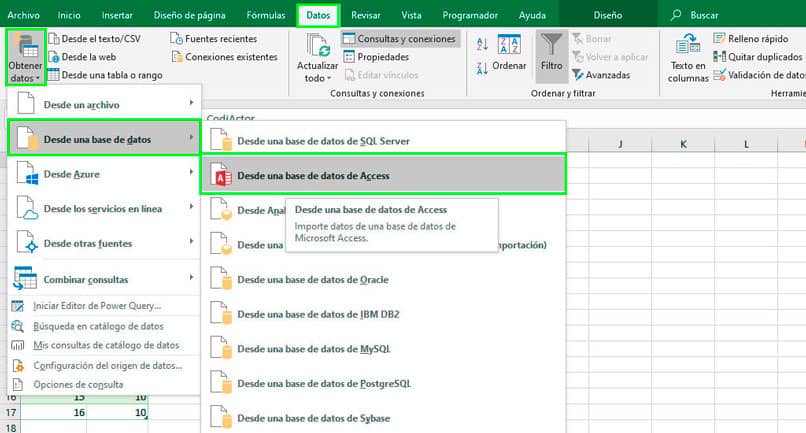Switch to the Insertar tab
Viewport: 806px width, 433px height.
117,15
